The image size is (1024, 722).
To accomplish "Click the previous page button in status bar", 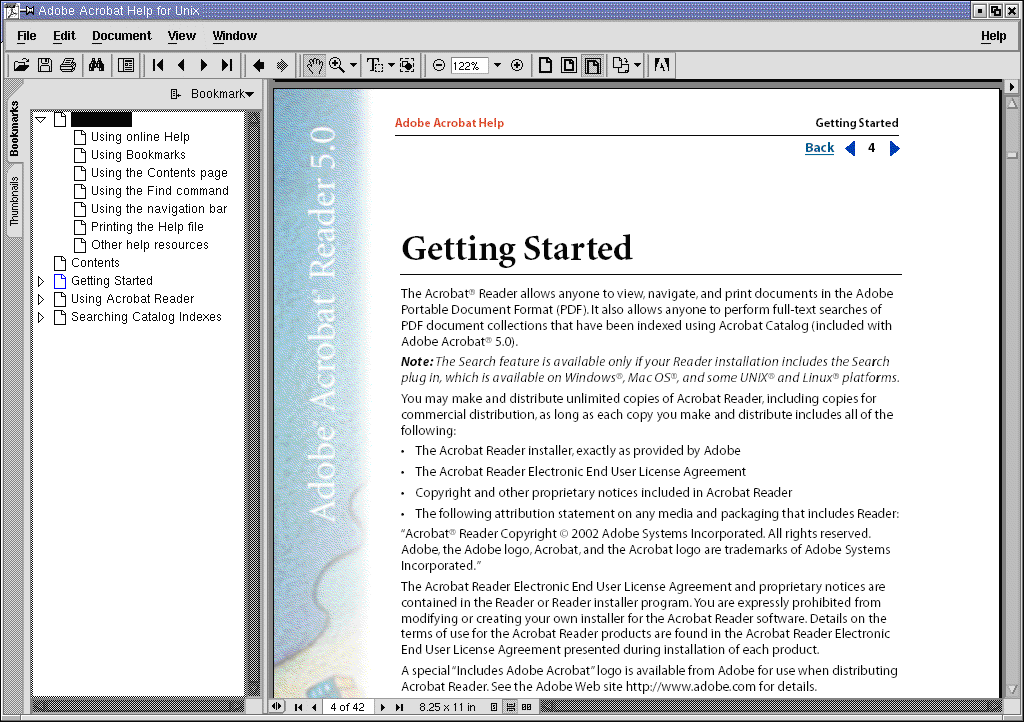I will point(314,707).
